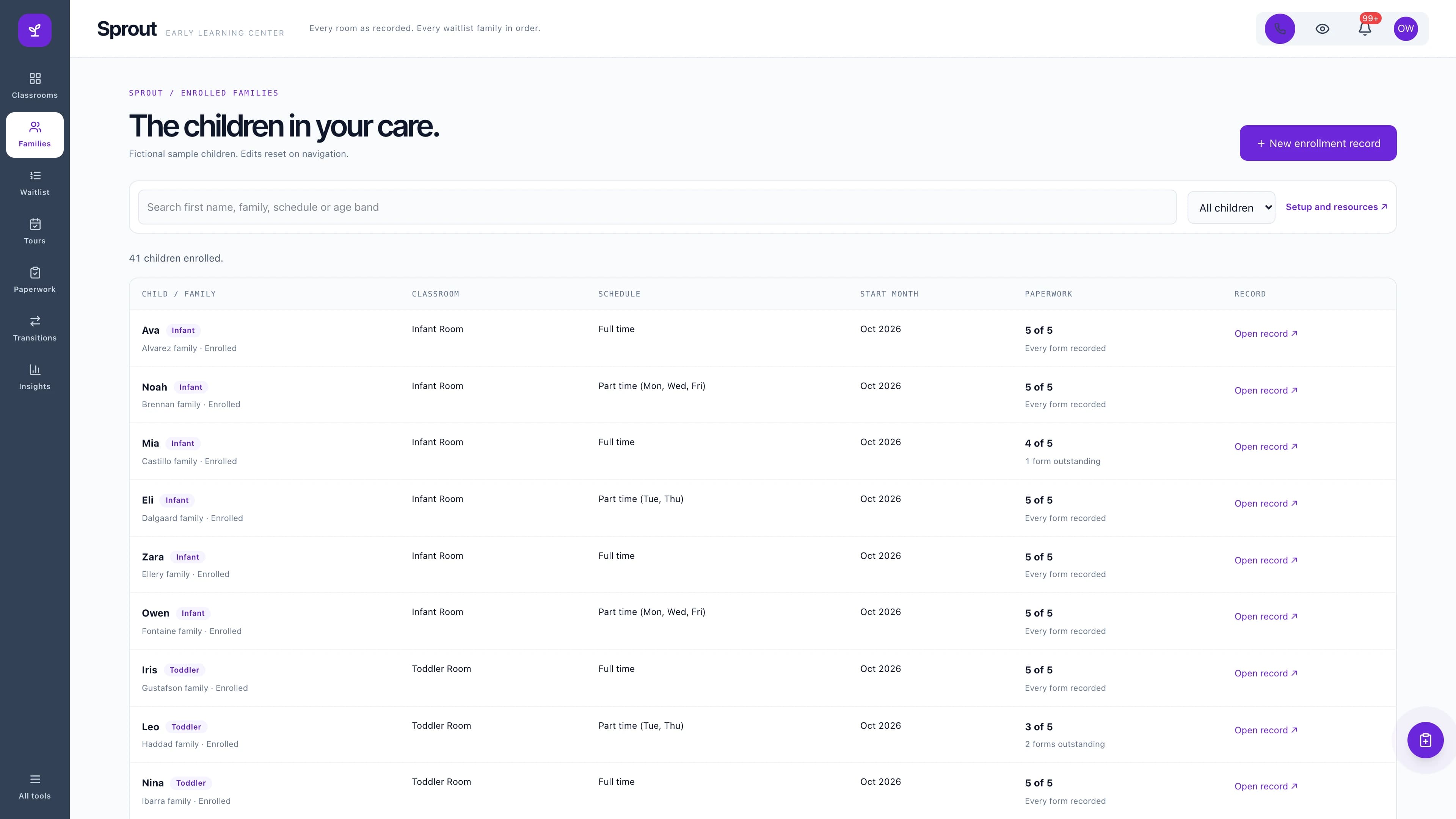The height and width of the screenshot is (819, 1456).
Task: Click the floating clipboard quick-add button
Action: tap(1426, 740)
